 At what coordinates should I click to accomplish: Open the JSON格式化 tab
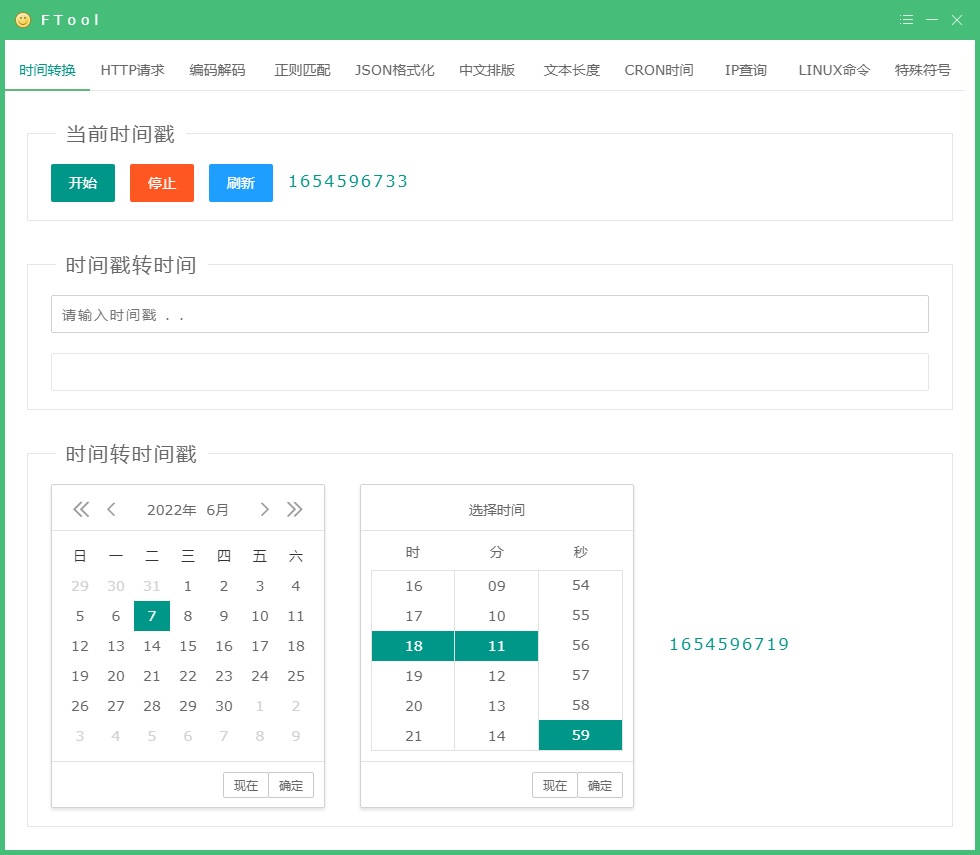[394, 70]
